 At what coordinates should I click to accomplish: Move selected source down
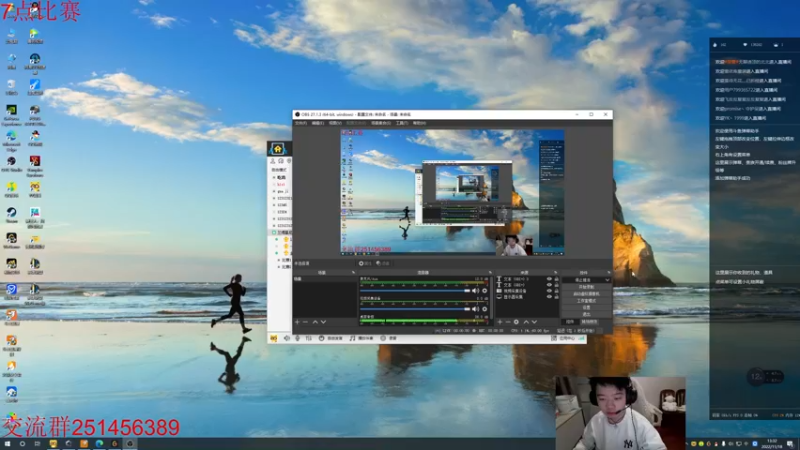point(534,322)
